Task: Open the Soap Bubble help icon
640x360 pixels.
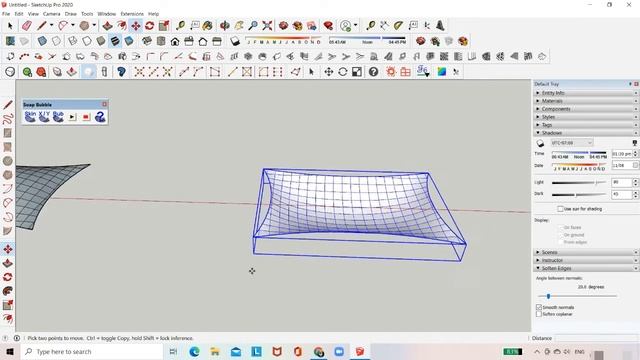Action: [100, 117]
